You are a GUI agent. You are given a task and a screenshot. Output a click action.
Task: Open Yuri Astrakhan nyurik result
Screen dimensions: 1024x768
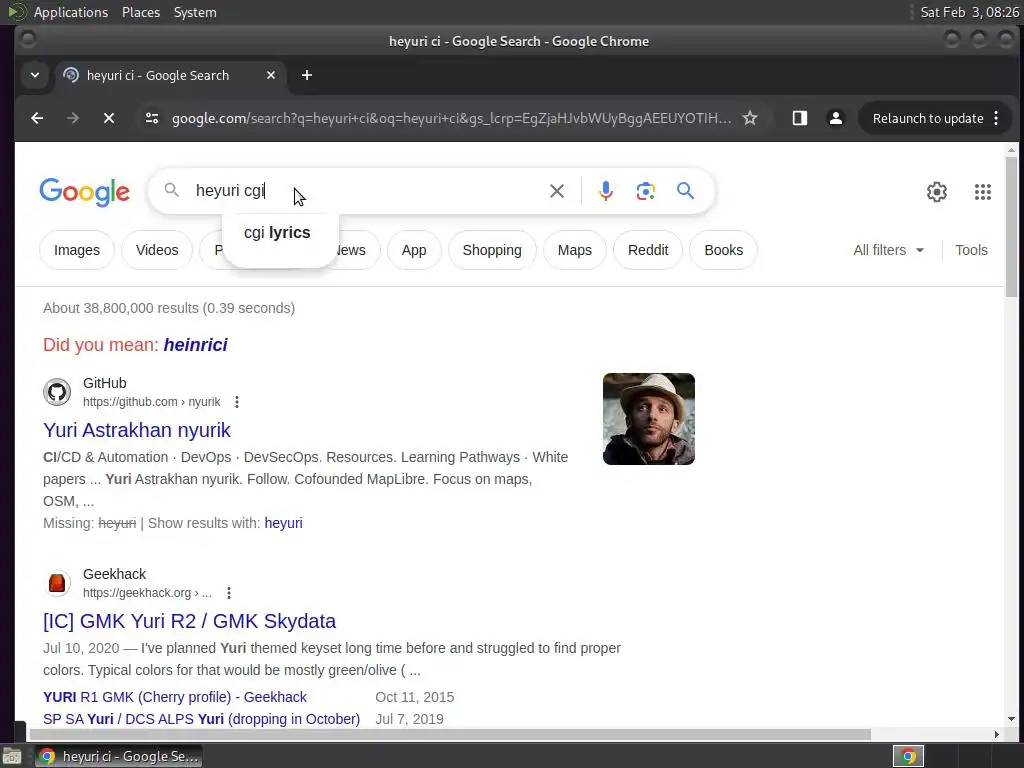(x=136, y=430)
